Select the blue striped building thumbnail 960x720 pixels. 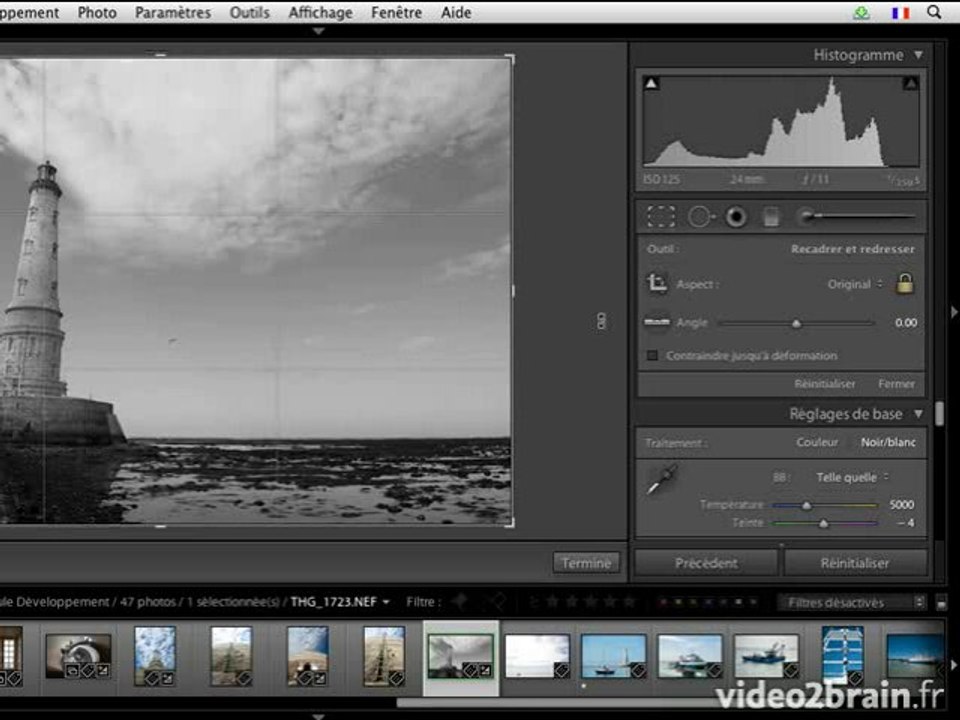coord(842,656)
